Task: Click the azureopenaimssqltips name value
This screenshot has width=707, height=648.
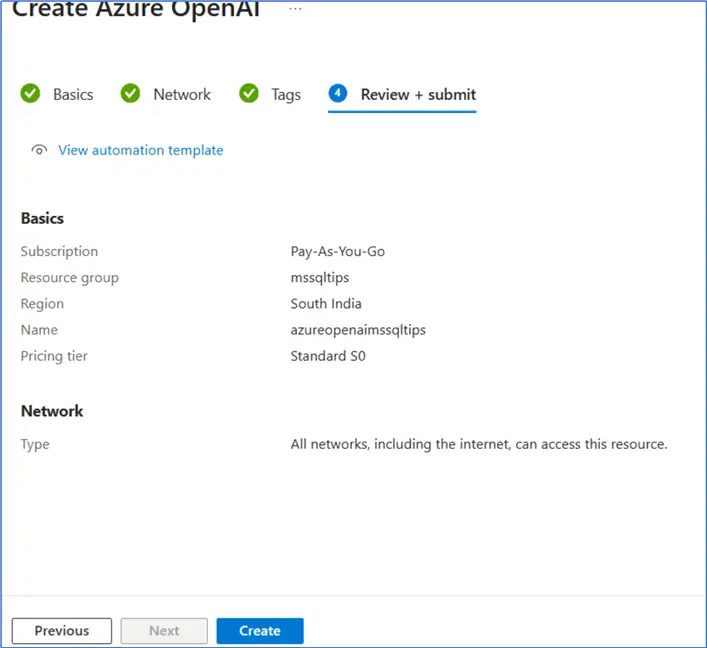Action: (x=358, y=330)
